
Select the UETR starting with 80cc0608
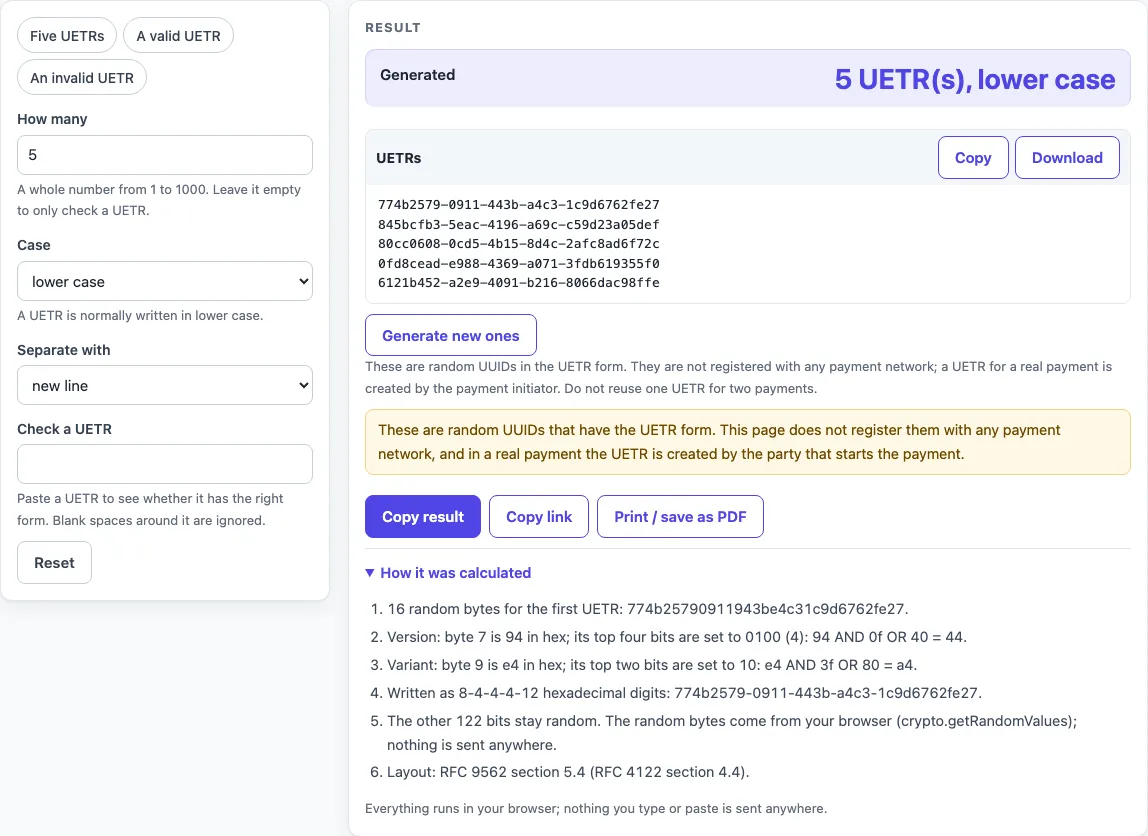coord(518,244)
